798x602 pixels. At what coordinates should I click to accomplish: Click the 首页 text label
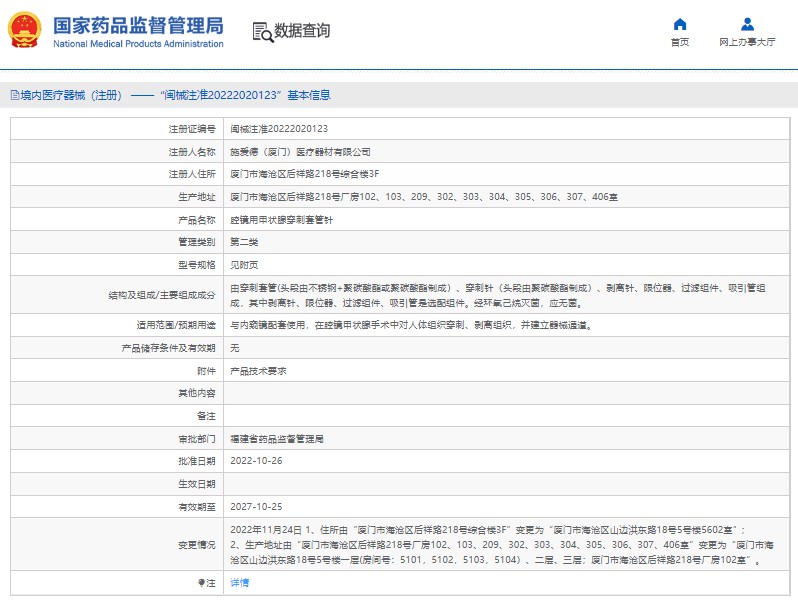(x=680, y=43)
